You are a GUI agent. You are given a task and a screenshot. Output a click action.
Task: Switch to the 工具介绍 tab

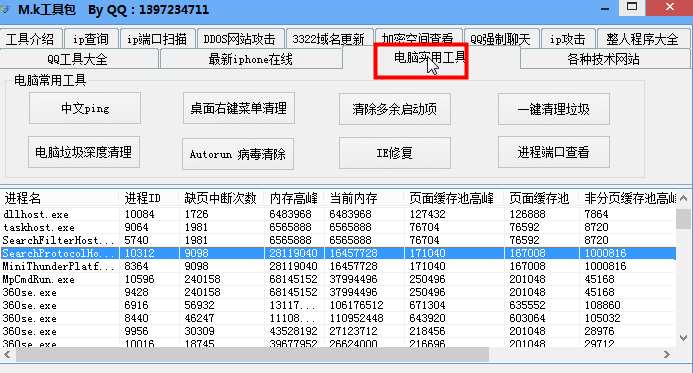point(31,38)
